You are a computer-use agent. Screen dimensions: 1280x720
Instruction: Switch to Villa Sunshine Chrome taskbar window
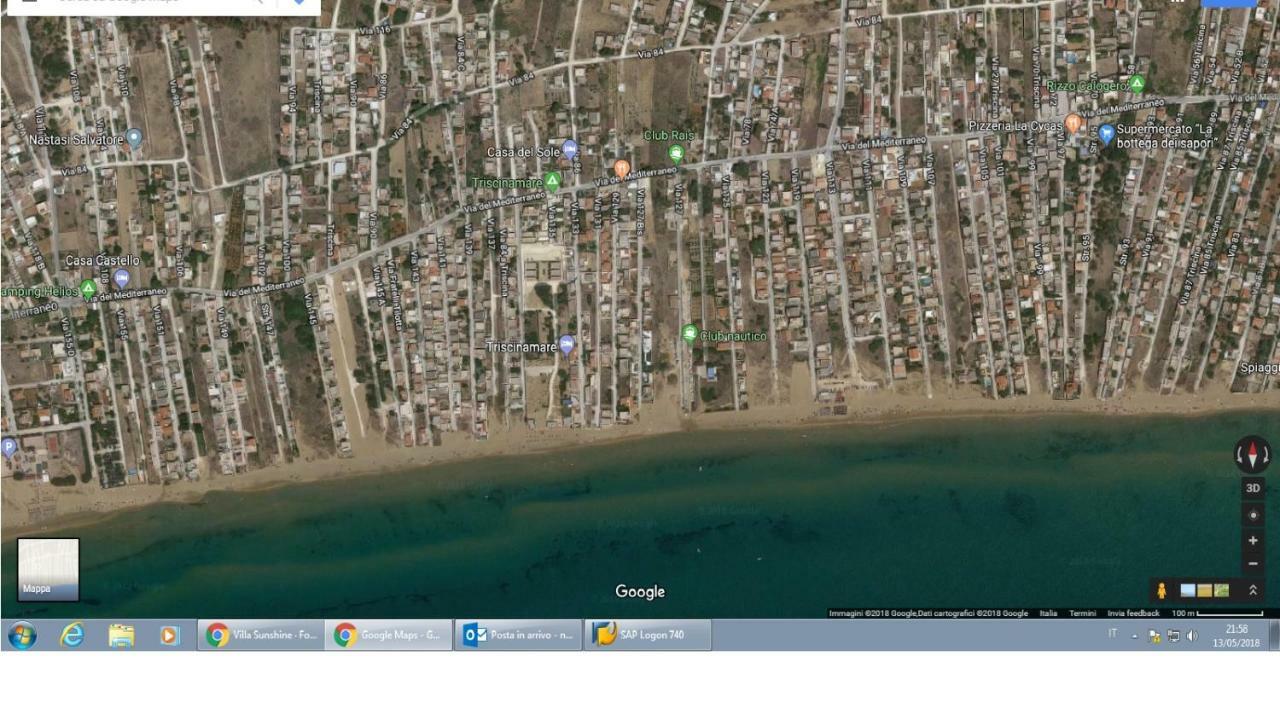(260, 635)
